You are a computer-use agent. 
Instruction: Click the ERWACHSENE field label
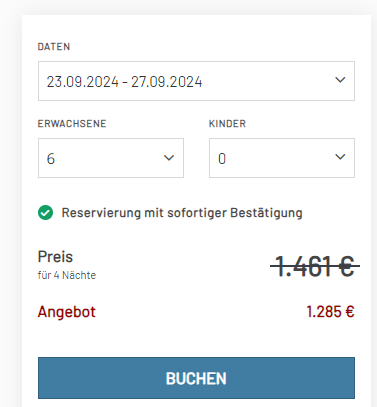(72, 124)
